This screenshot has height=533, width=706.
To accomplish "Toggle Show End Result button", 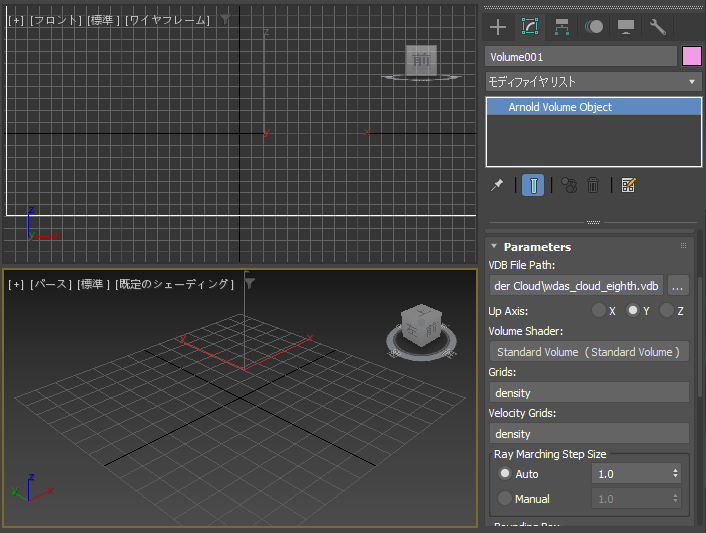I will click(x=533, y=185).
